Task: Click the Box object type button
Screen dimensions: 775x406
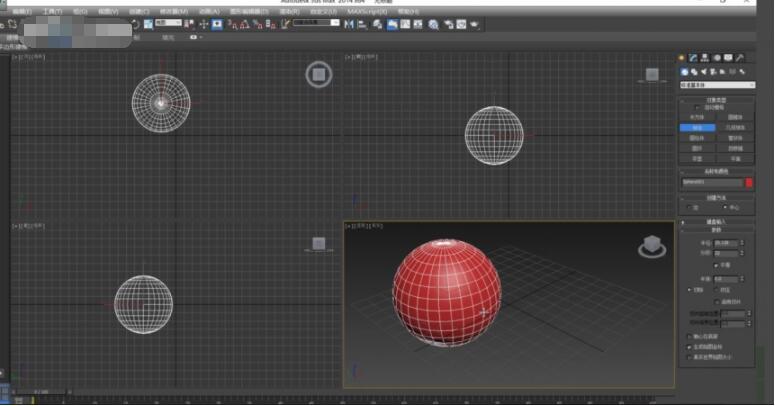Action: (x=698, y=117)
